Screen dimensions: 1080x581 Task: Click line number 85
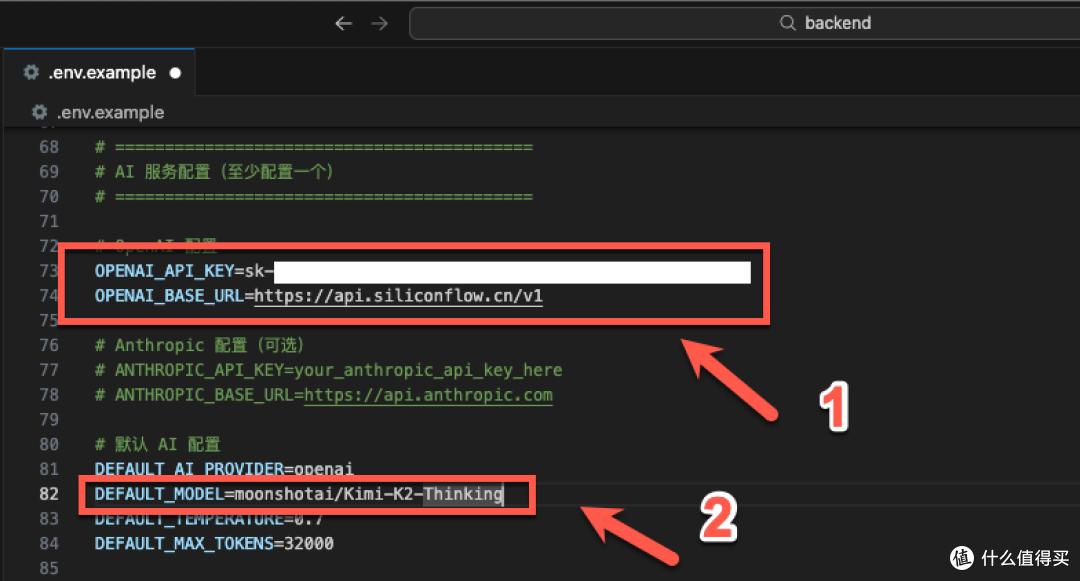[49, 568]
